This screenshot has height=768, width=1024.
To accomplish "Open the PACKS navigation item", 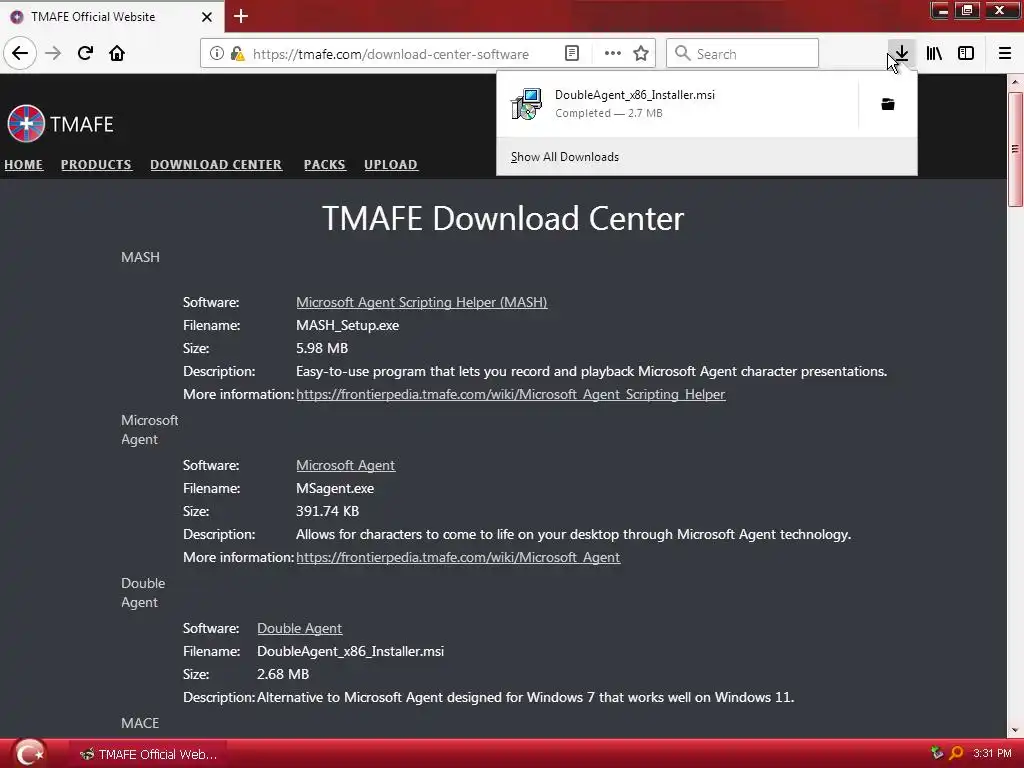I will tap(325, 165).
